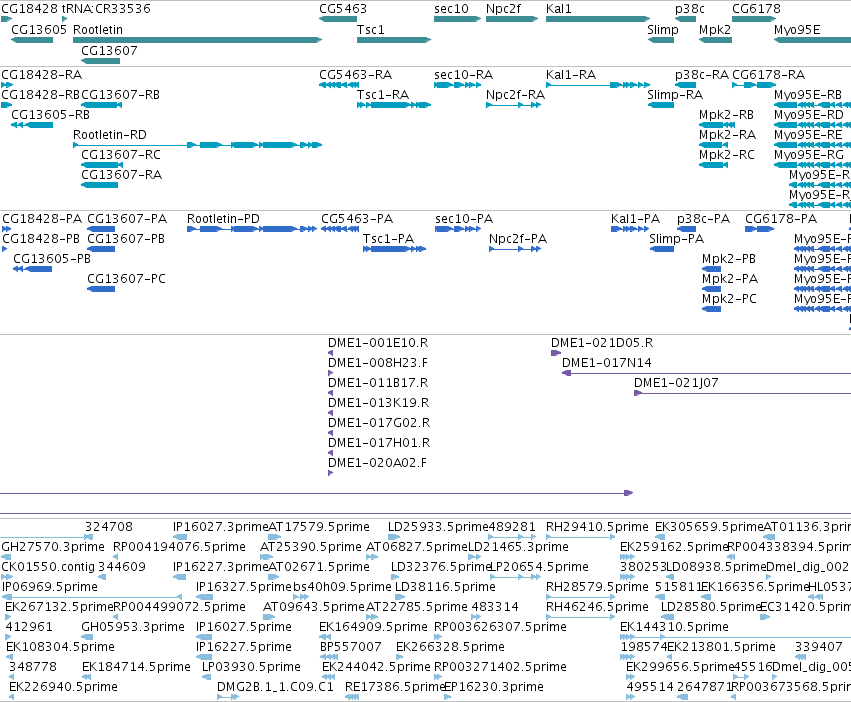Screen dimensions: 851x702
Task: Click EST RE17386.5prime
Action: pyautogui.click(x=352, y=697)
